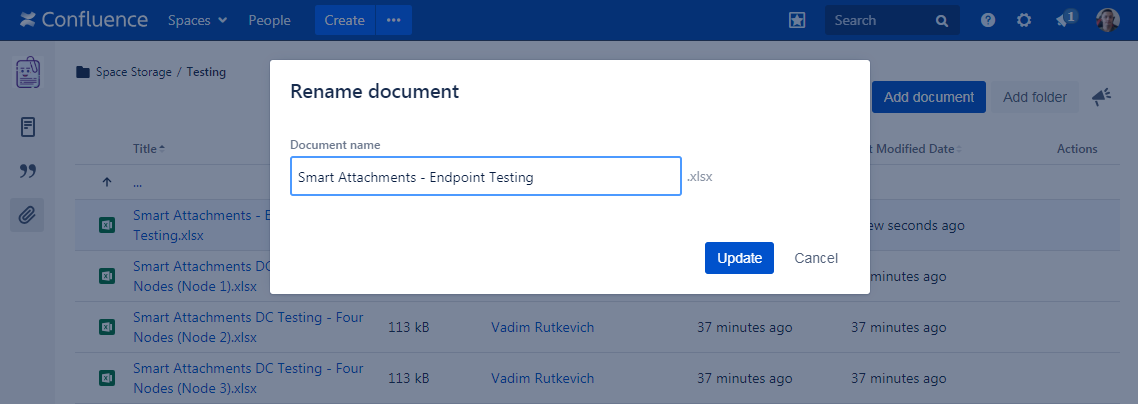The height and width of the screenshot is (404, 1138).
Task: Sort by the Title column header
Action: pyautogui.click(x=146, y=149)
